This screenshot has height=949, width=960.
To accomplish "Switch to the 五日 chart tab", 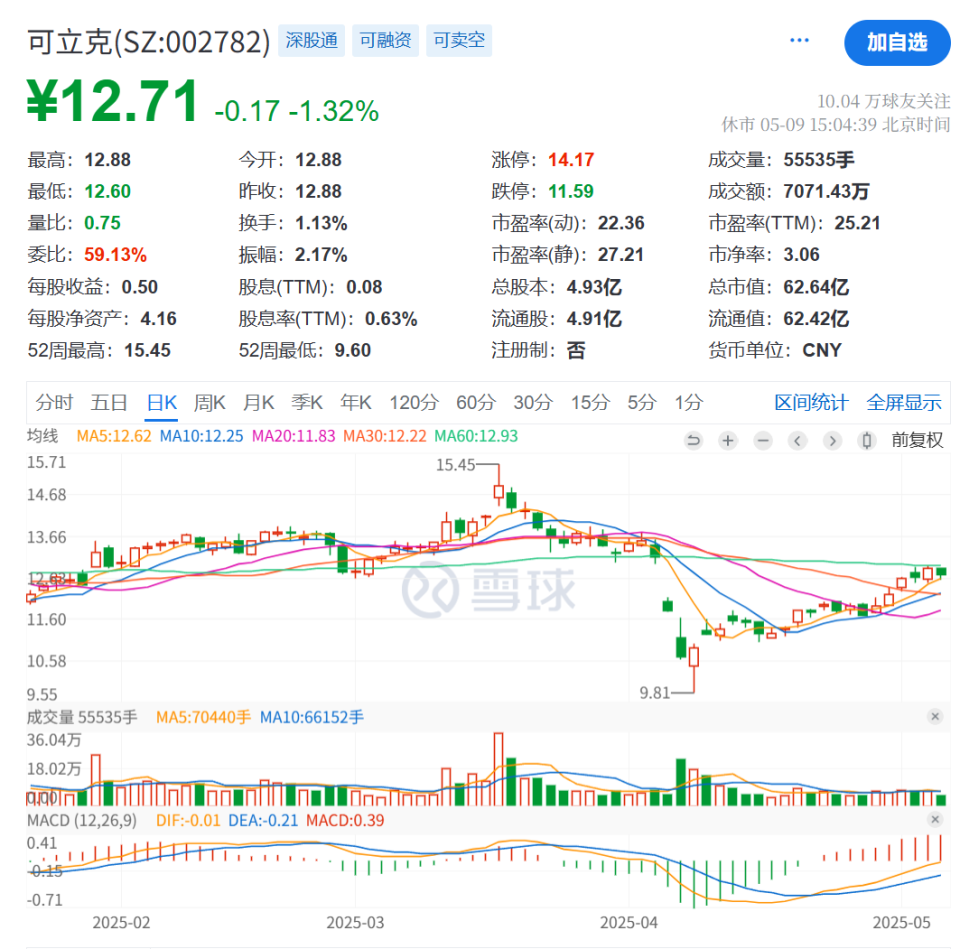I will point(109,402).
